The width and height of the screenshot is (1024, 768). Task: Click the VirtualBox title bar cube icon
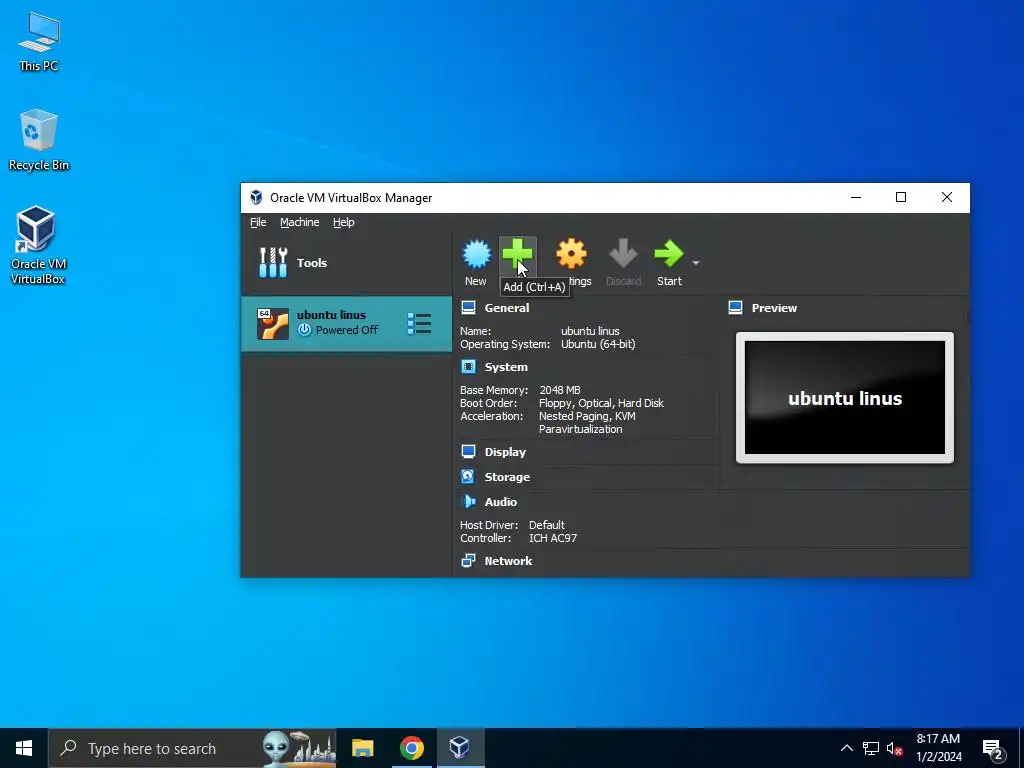pyautogui.click(x=256, y=198)
